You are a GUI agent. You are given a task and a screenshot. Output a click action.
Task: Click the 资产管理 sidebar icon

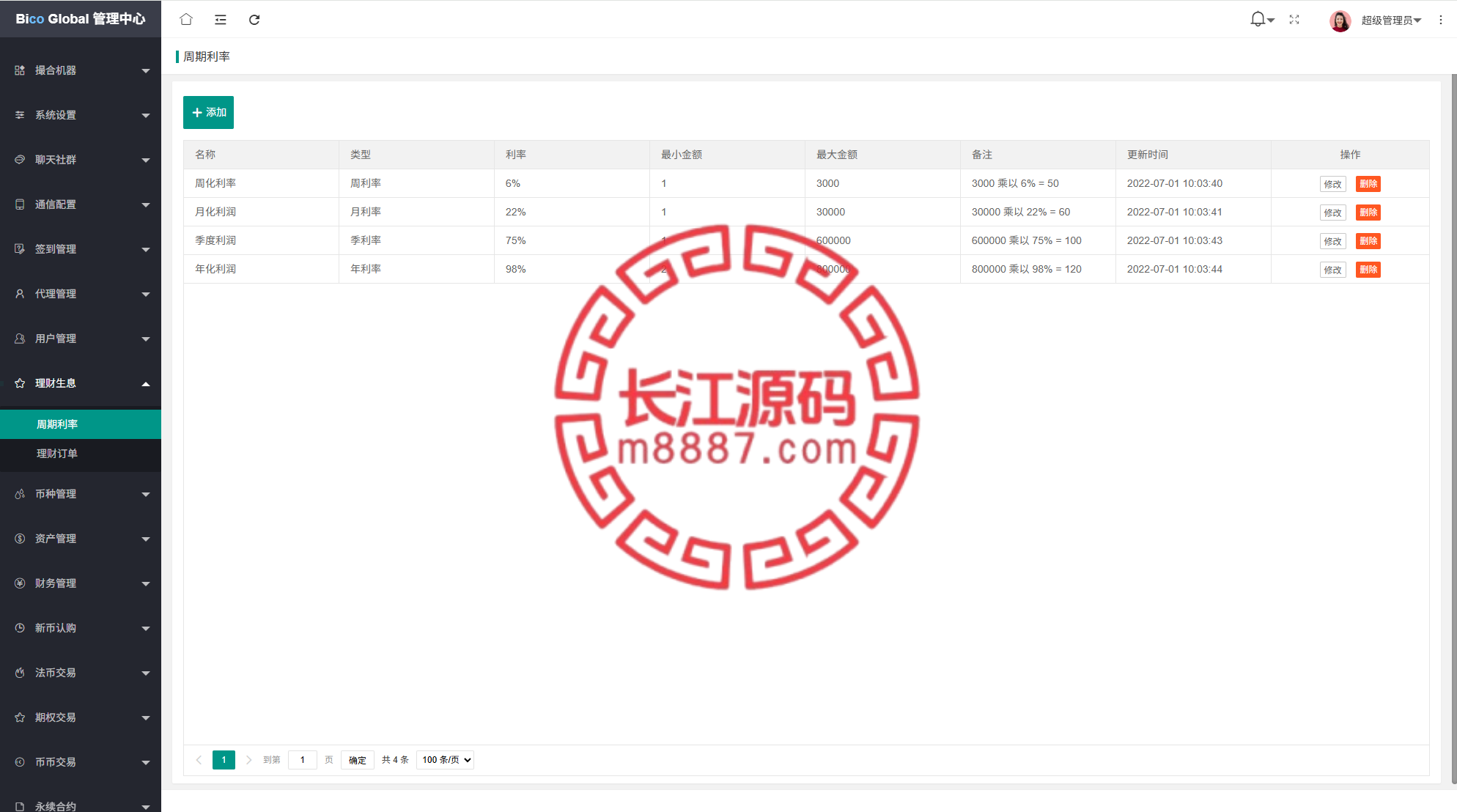[20, 539]
